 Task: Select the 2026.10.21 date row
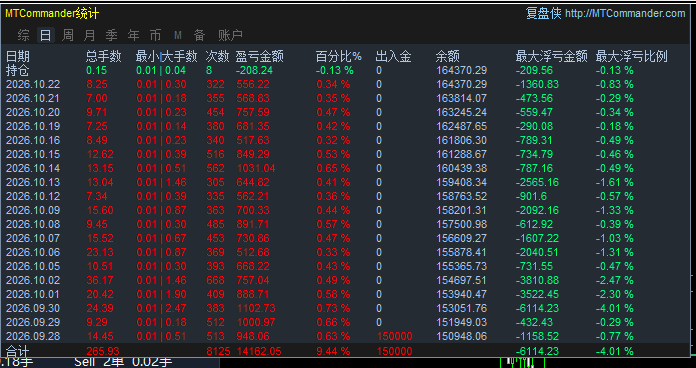32,98
